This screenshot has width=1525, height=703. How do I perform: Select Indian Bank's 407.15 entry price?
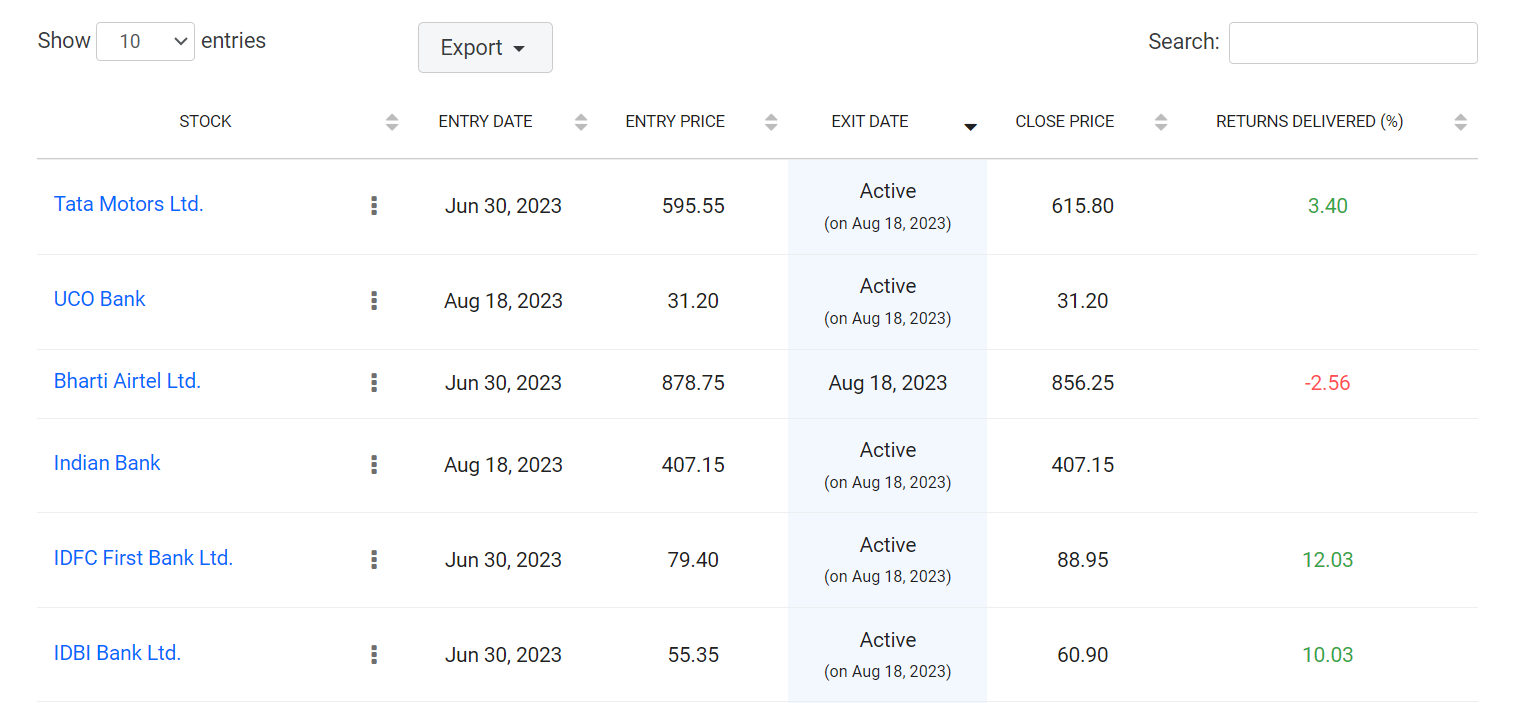click(693, 465)
